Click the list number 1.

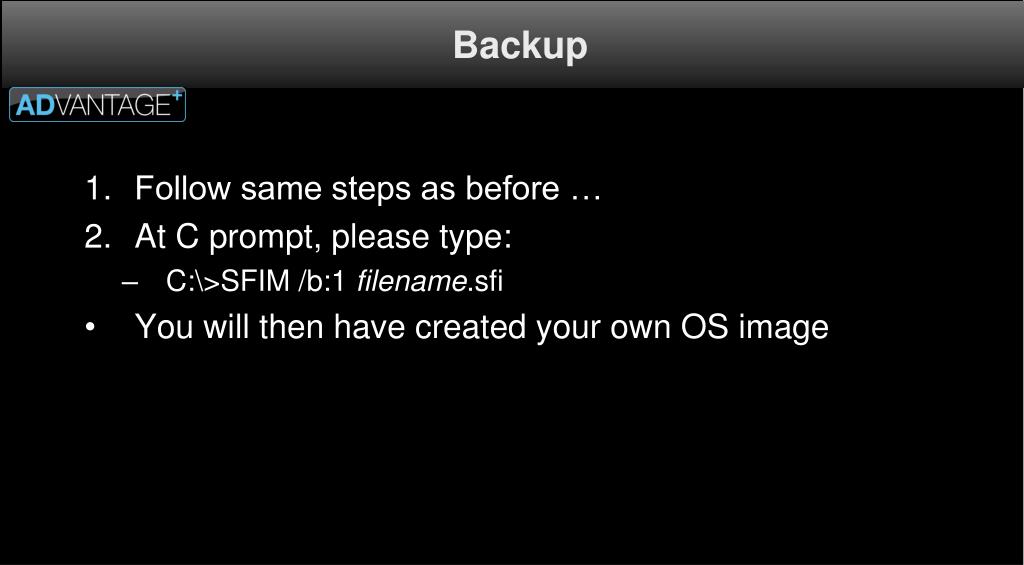point(98,189)
